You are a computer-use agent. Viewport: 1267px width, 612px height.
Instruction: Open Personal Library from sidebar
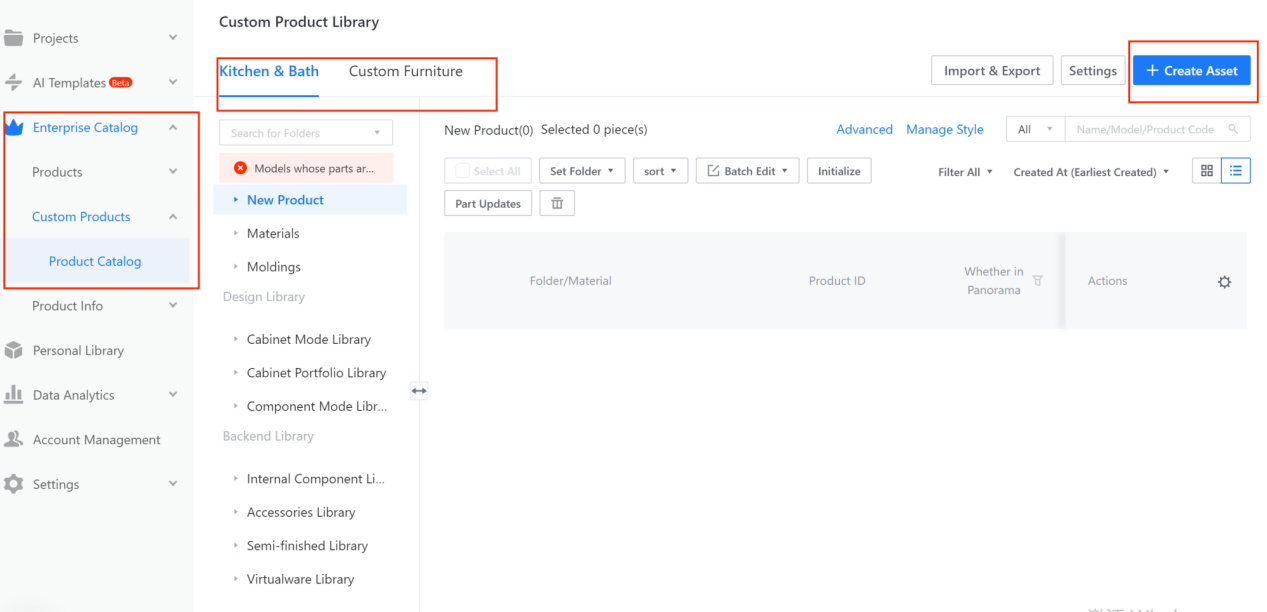click(78, 351)
